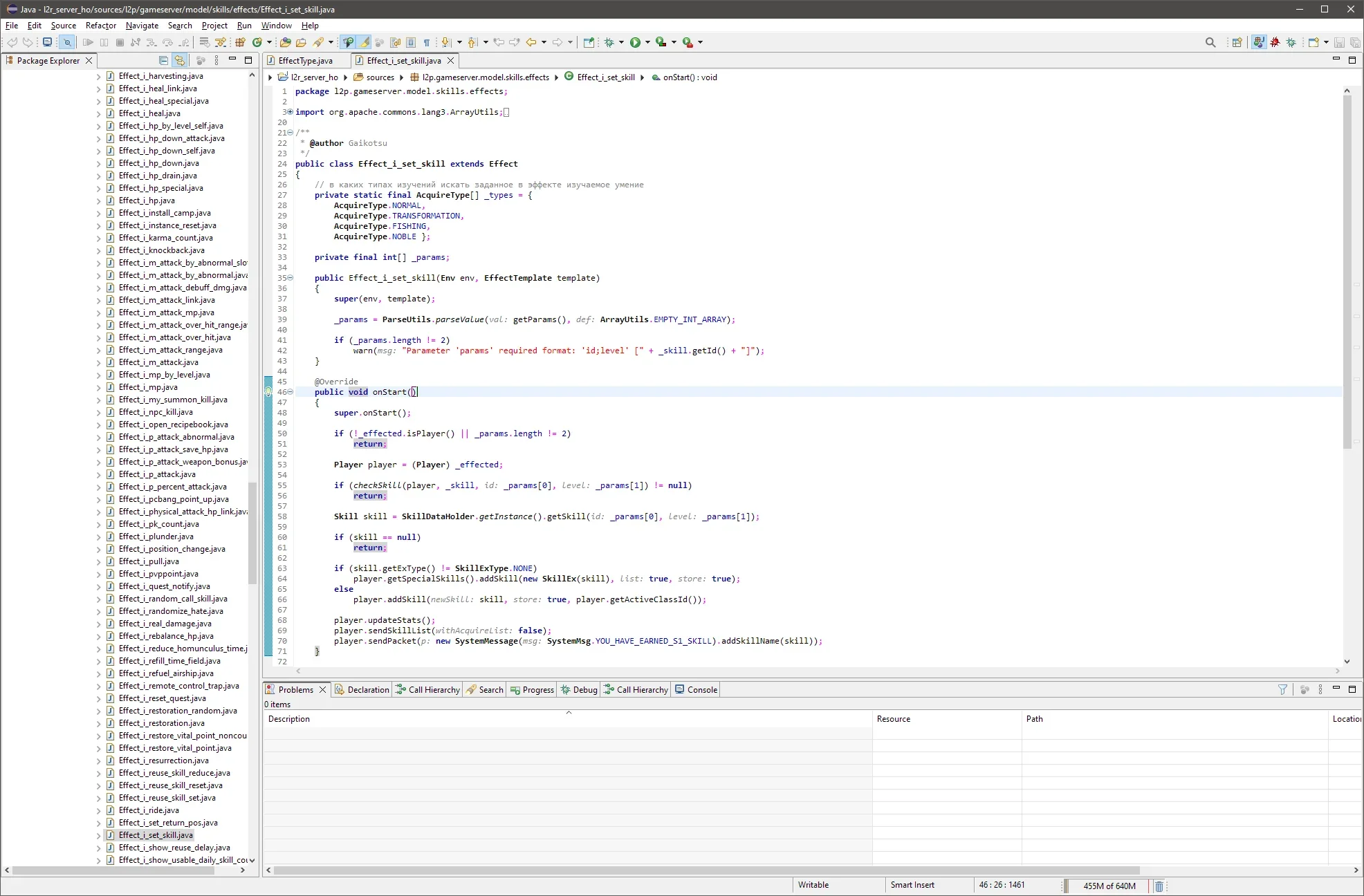This screenshot has width=1364, height=896.
Task: Toggle Use Step Filters
Action: click(221, 42)
